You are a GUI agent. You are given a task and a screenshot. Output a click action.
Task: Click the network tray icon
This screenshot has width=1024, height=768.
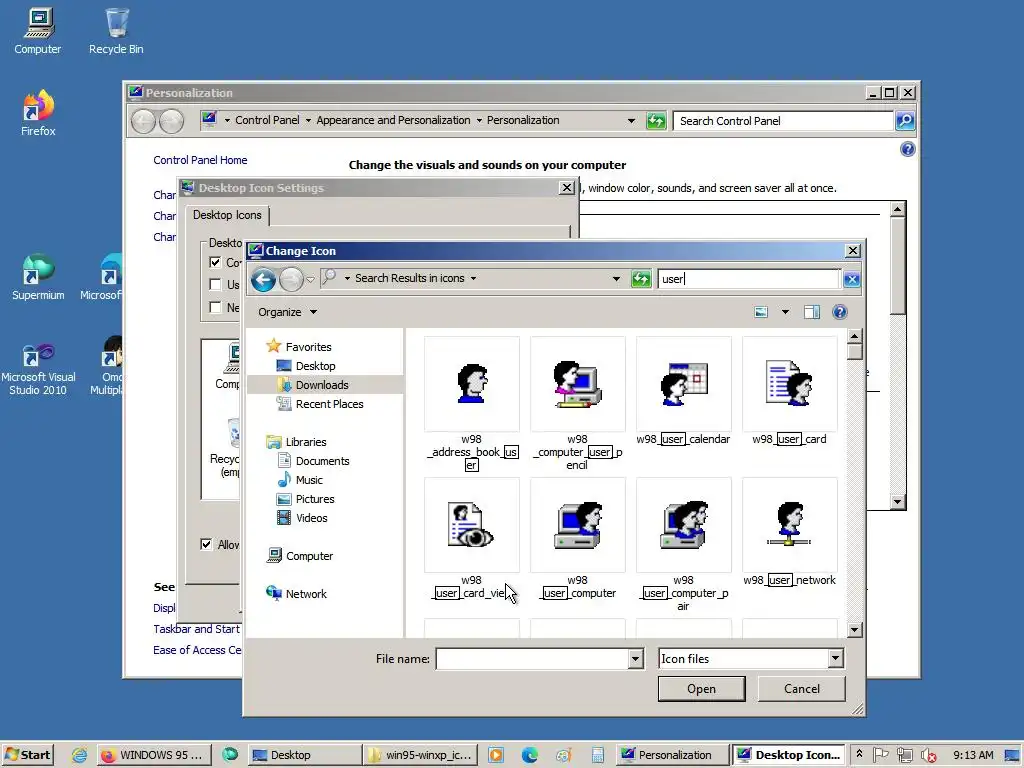point(904,756)
